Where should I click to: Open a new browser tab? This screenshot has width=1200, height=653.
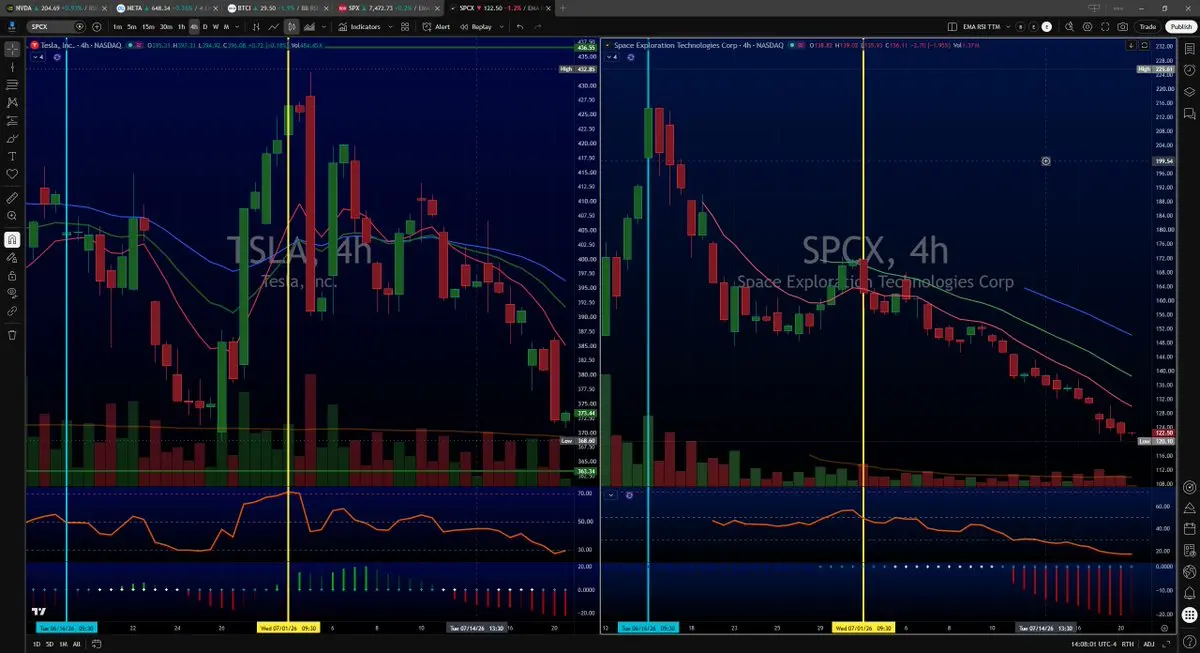565,7
